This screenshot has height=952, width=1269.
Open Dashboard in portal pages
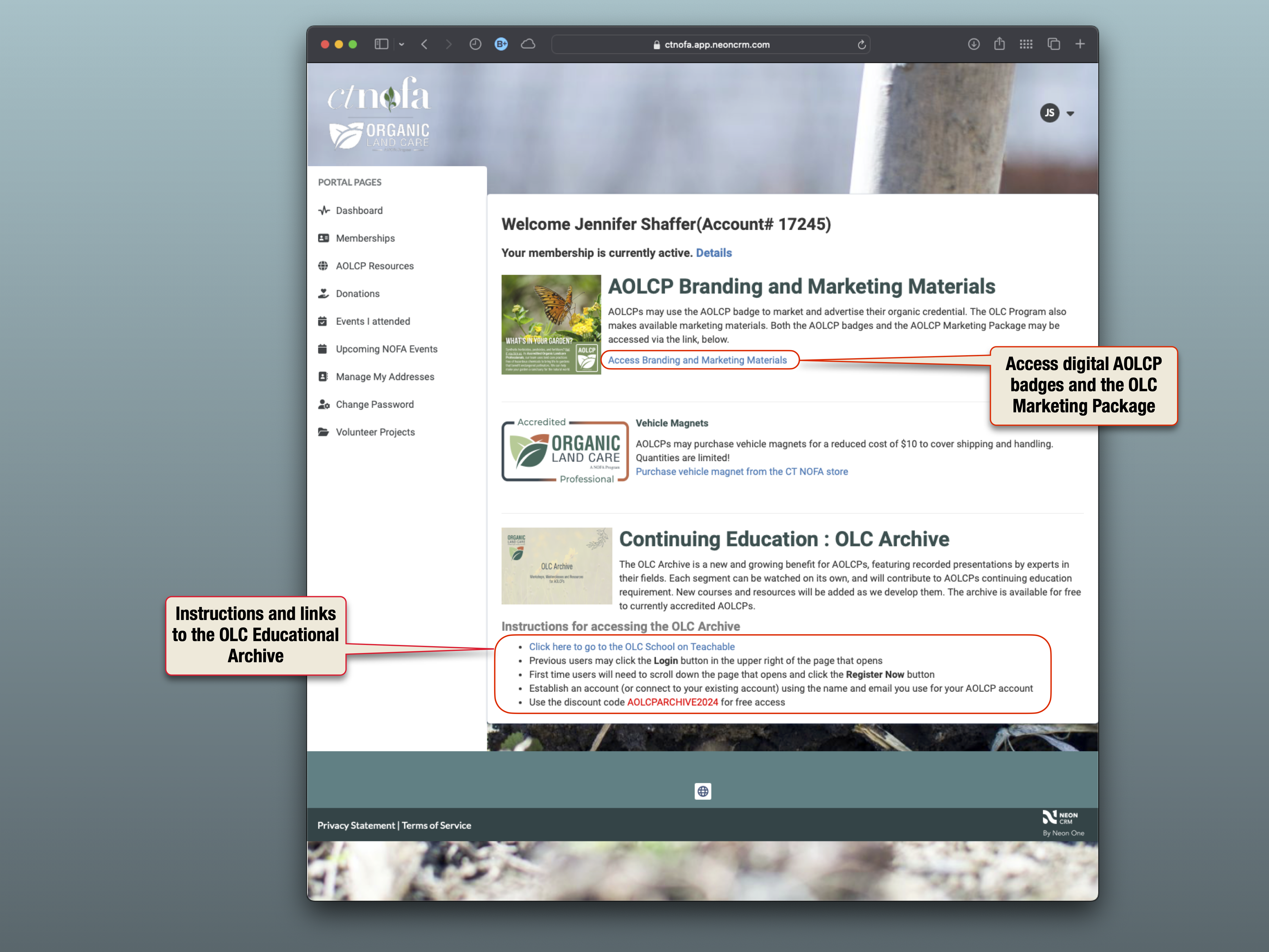(359, 211)
